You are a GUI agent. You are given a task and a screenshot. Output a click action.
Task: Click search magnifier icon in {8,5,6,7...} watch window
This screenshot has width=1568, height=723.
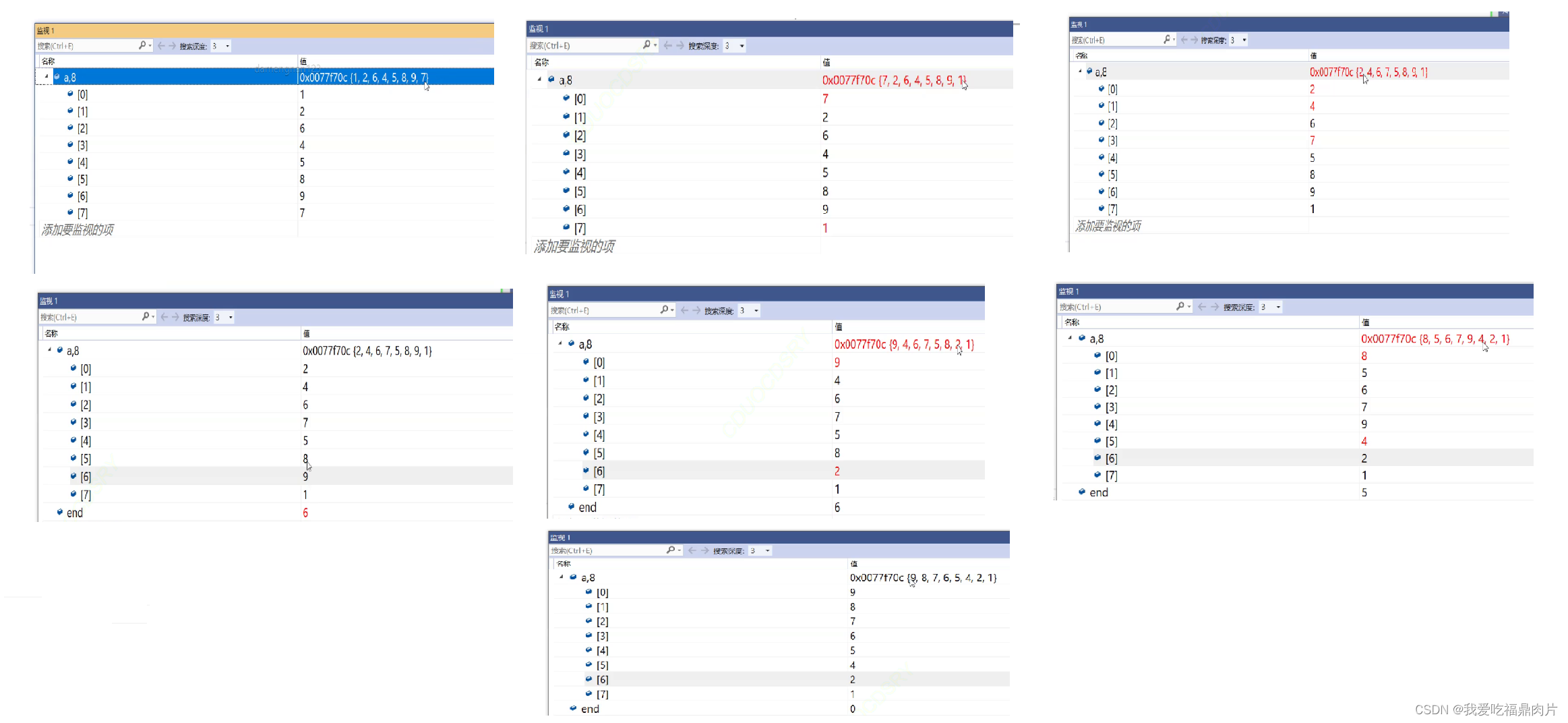click(x=1180, y=306)
